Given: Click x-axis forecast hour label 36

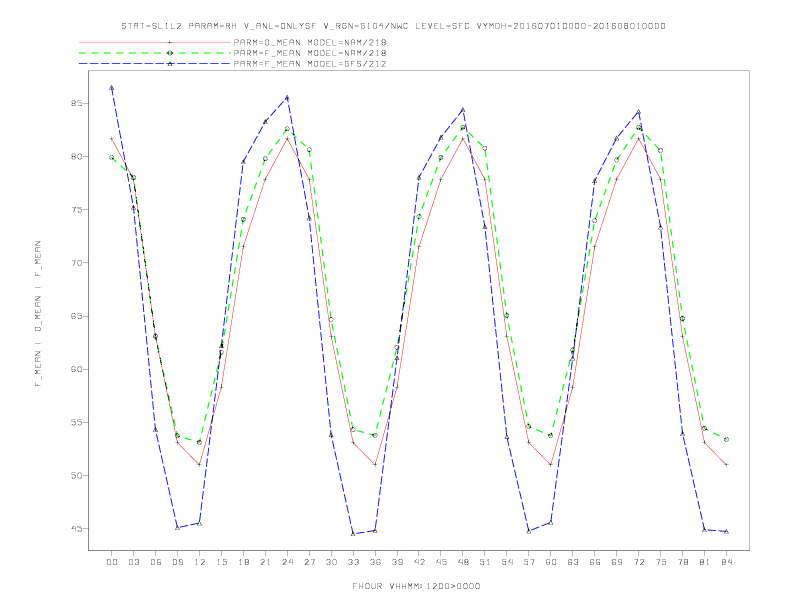Looking at the screenshot, I should coord(375,562).
